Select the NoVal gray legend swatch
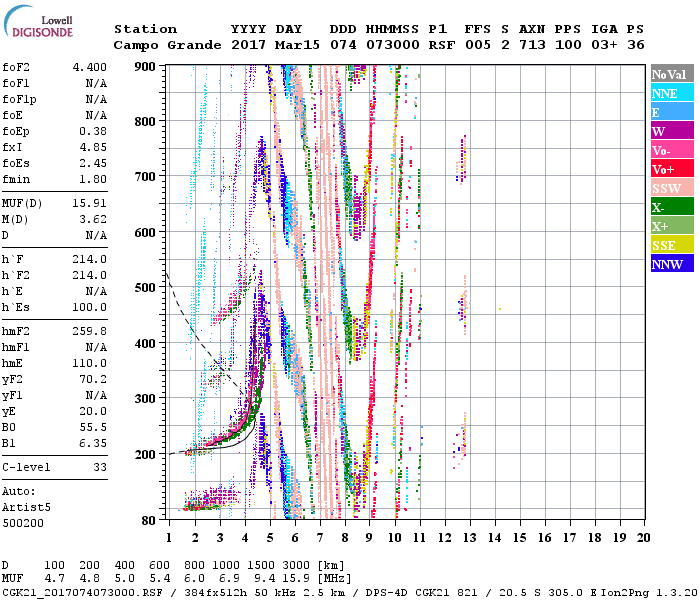The height and width of the screenshot is (600, 700). click(x=671, y=74)
